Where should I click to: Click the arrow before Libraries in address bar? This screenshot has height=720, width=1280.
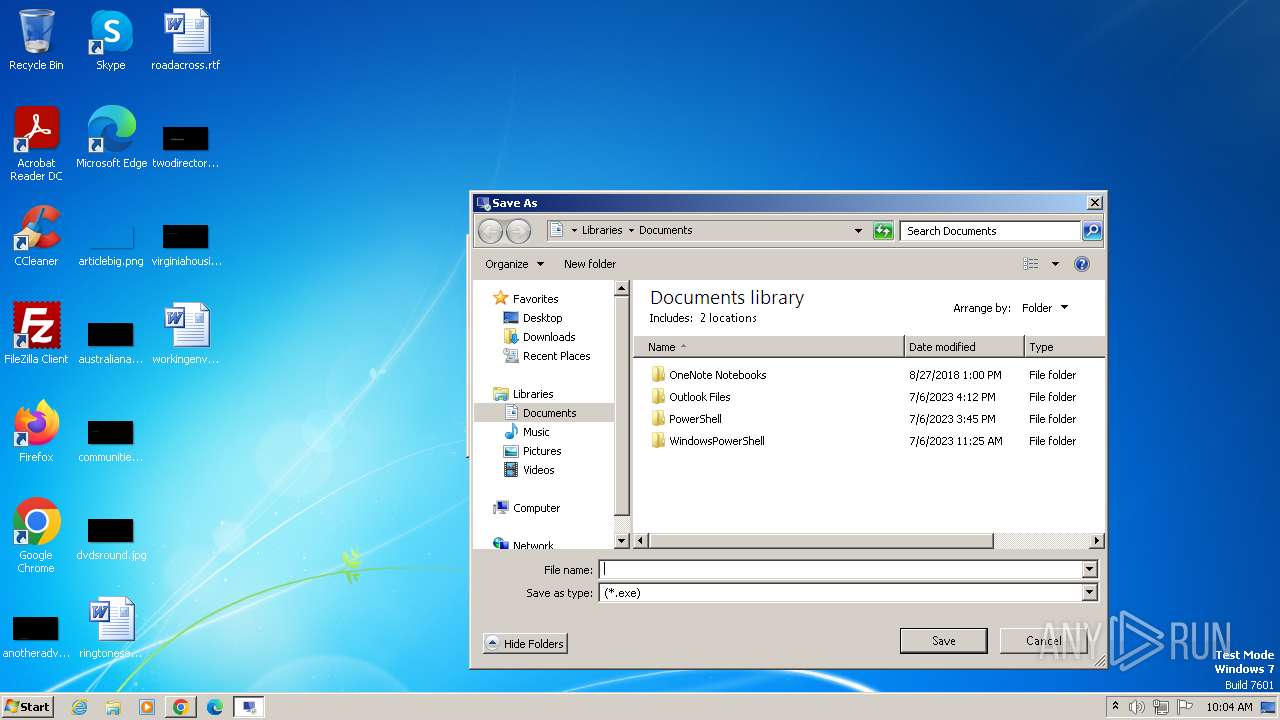click(x=573, y=230)
